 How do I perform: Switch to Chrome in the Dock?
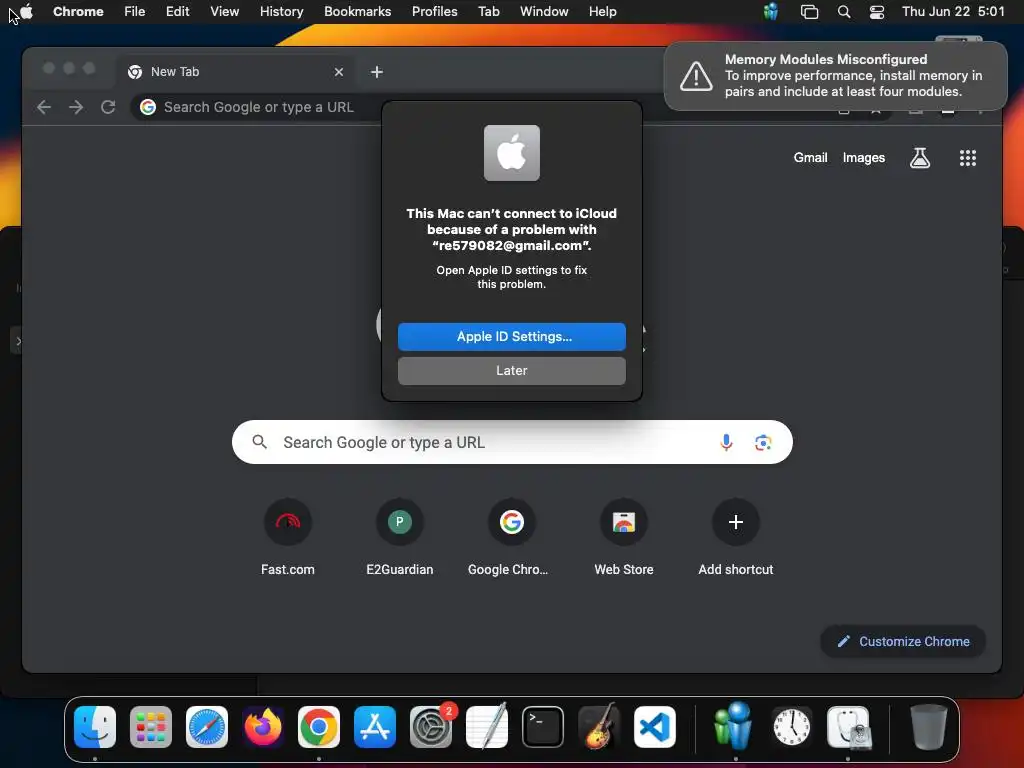pyautogui.click(x=319, y=727)
